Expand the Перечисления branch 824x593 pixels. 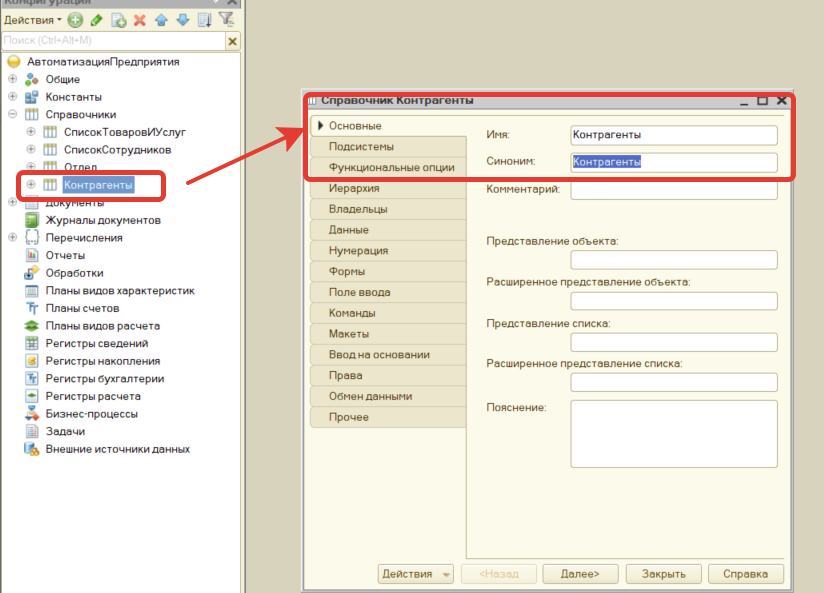13,238
